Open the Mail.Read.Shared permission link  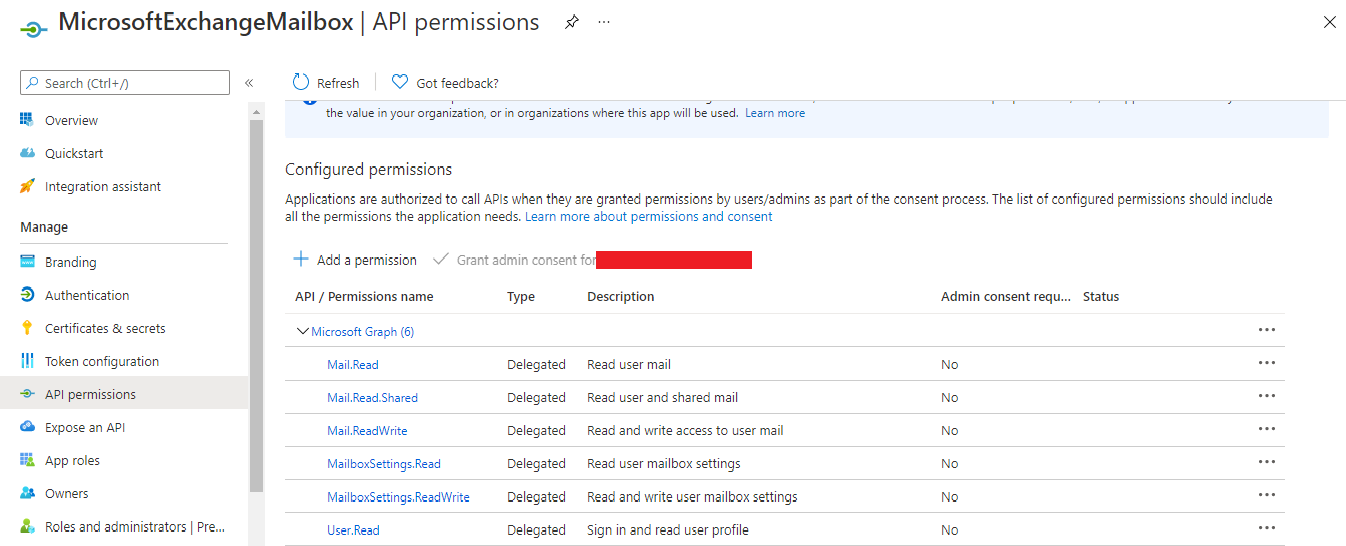click(x=372, y=397)
